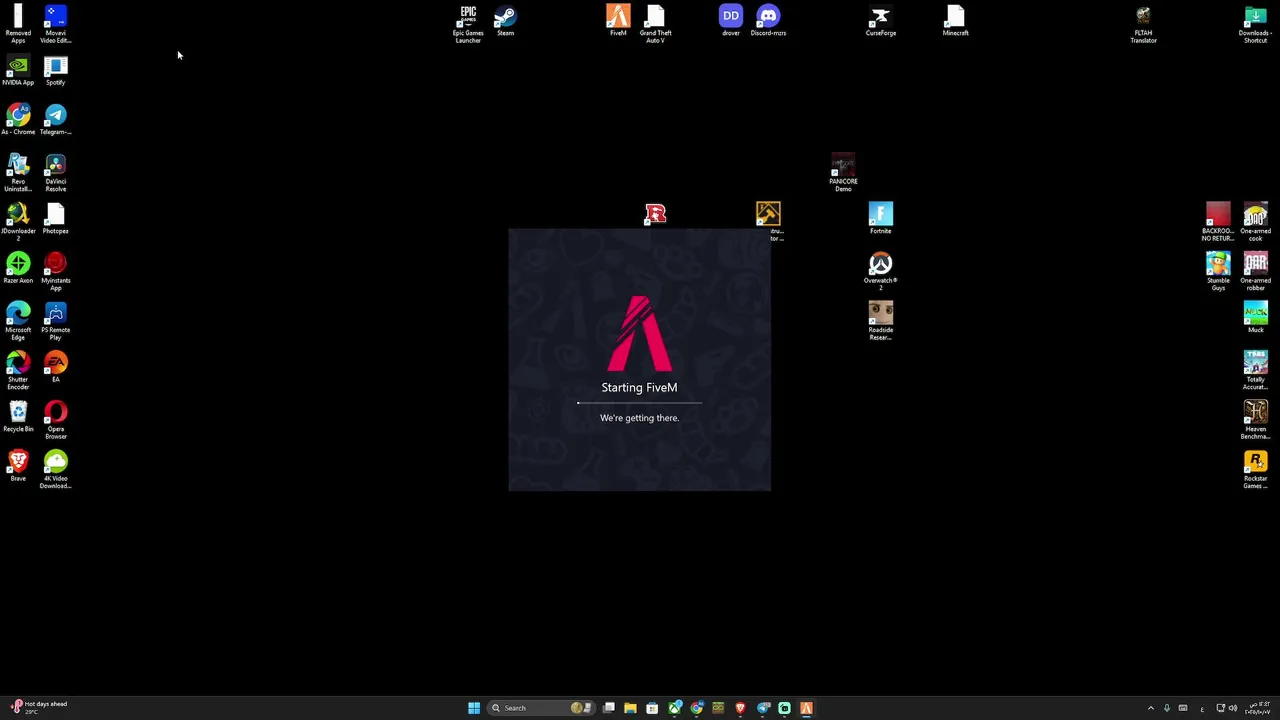Select the Discord desktop shortcut
1280x720 pixels.
pyautogui.click(x=768, y=21)
